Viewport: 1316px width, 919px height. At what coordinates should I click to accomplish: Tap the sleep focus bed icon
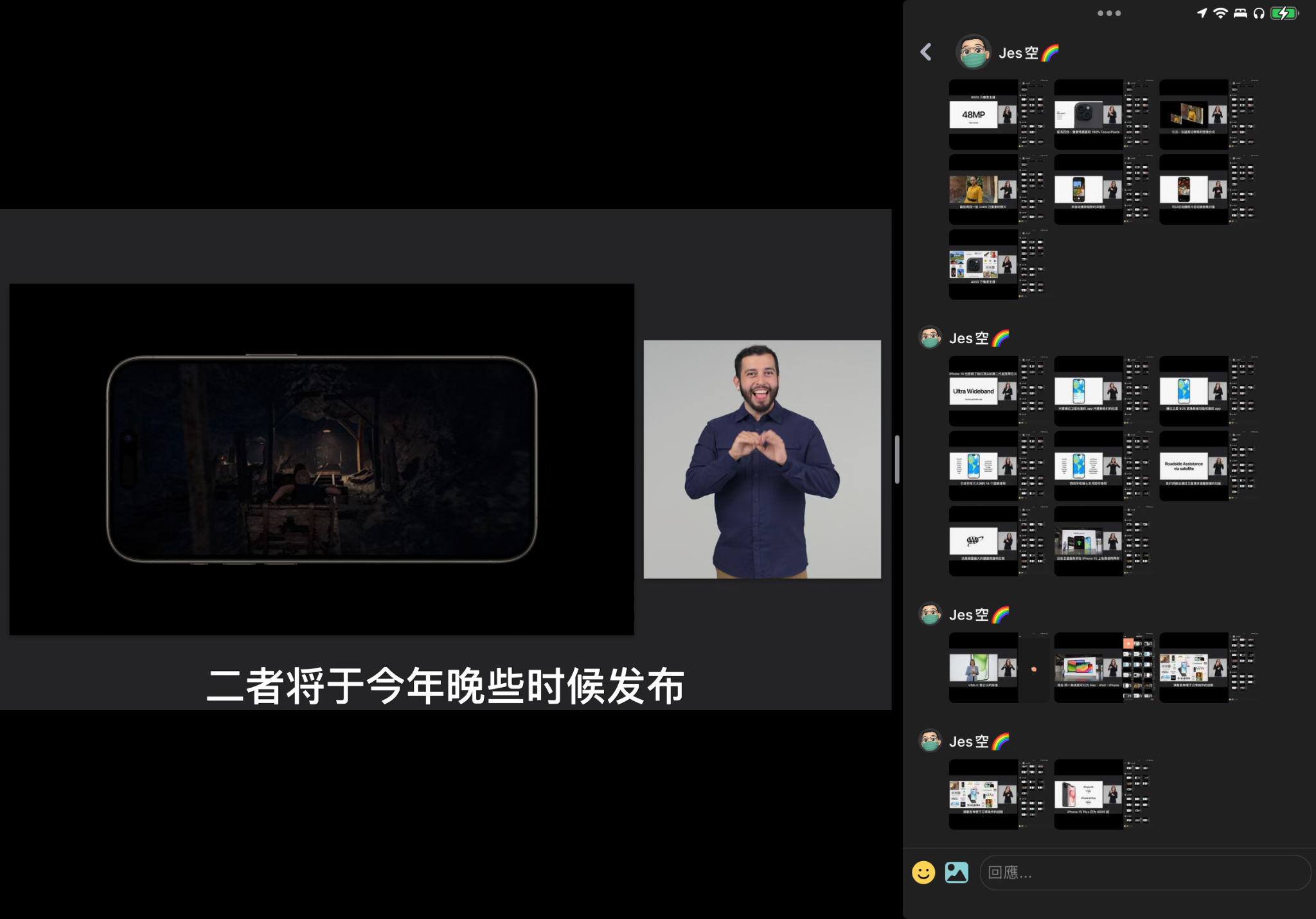coord(1240,13)
